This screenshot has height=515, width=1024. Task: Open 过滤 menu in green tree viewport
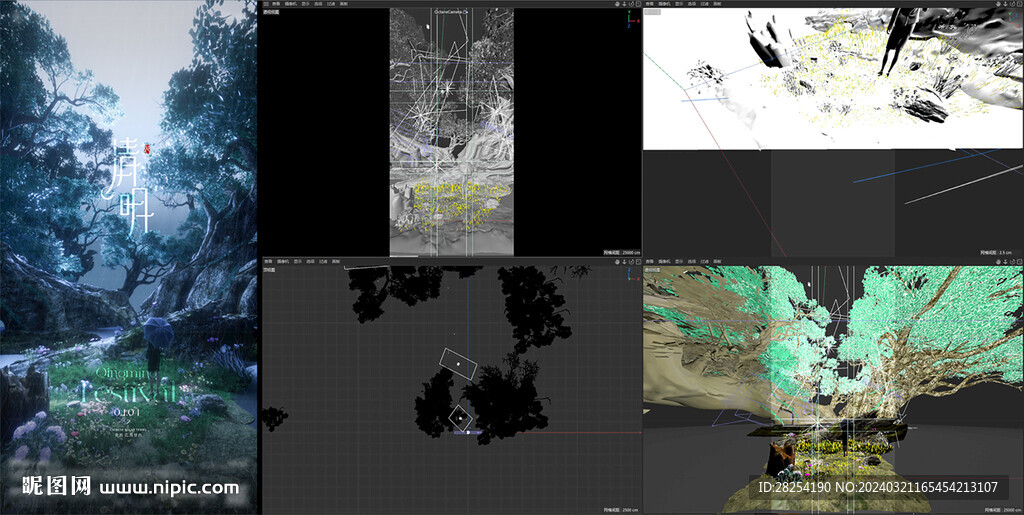705,261
